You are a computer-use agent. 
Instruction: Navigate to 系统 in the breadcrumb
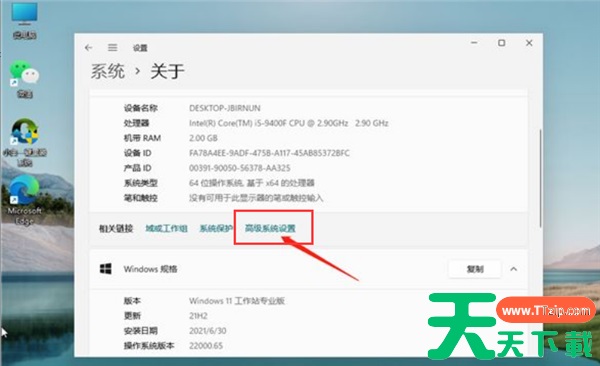point(108,72)
